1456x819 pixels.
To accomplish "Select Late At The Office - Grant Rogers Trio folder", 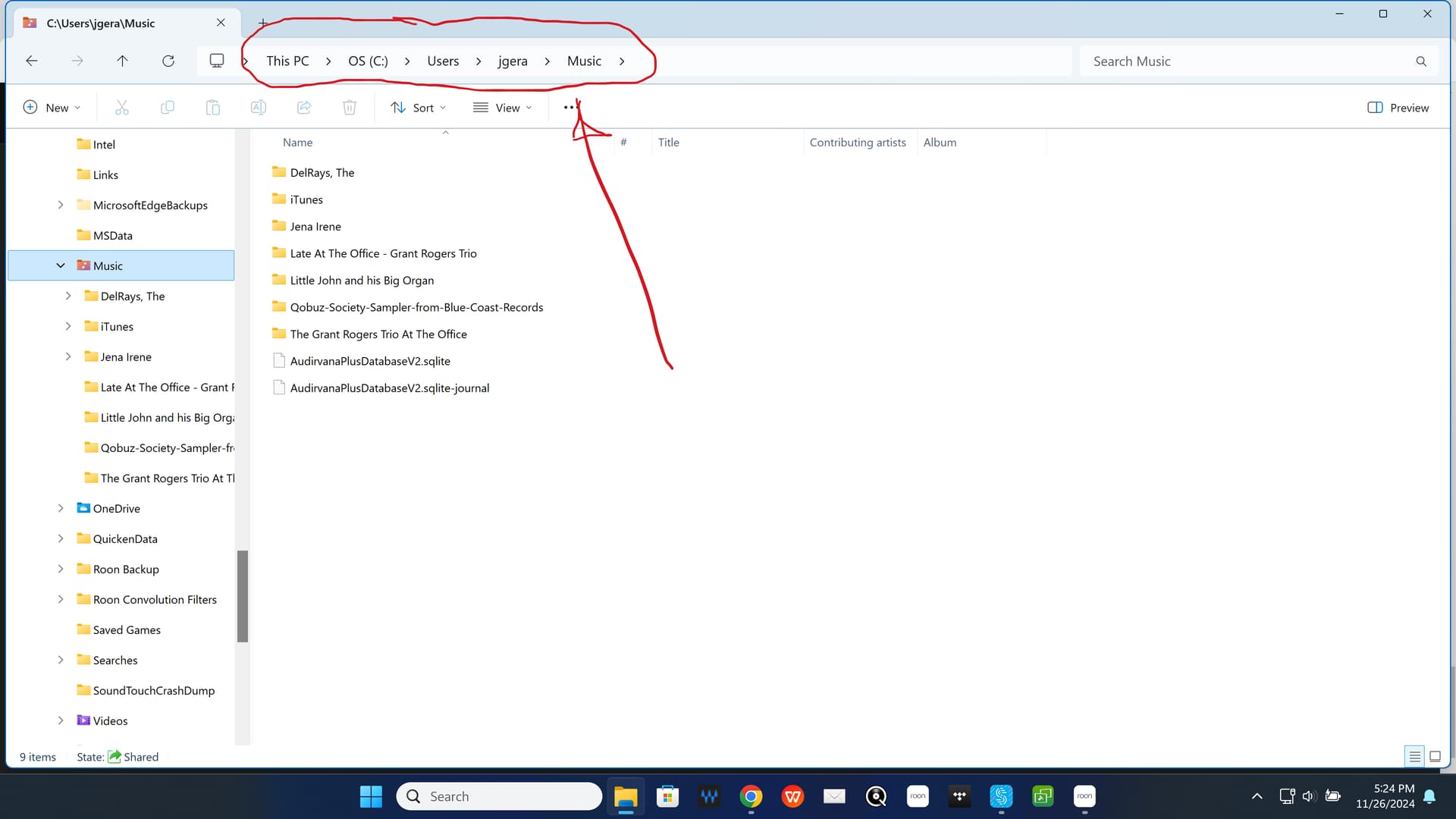I will (x=383, y=253).
